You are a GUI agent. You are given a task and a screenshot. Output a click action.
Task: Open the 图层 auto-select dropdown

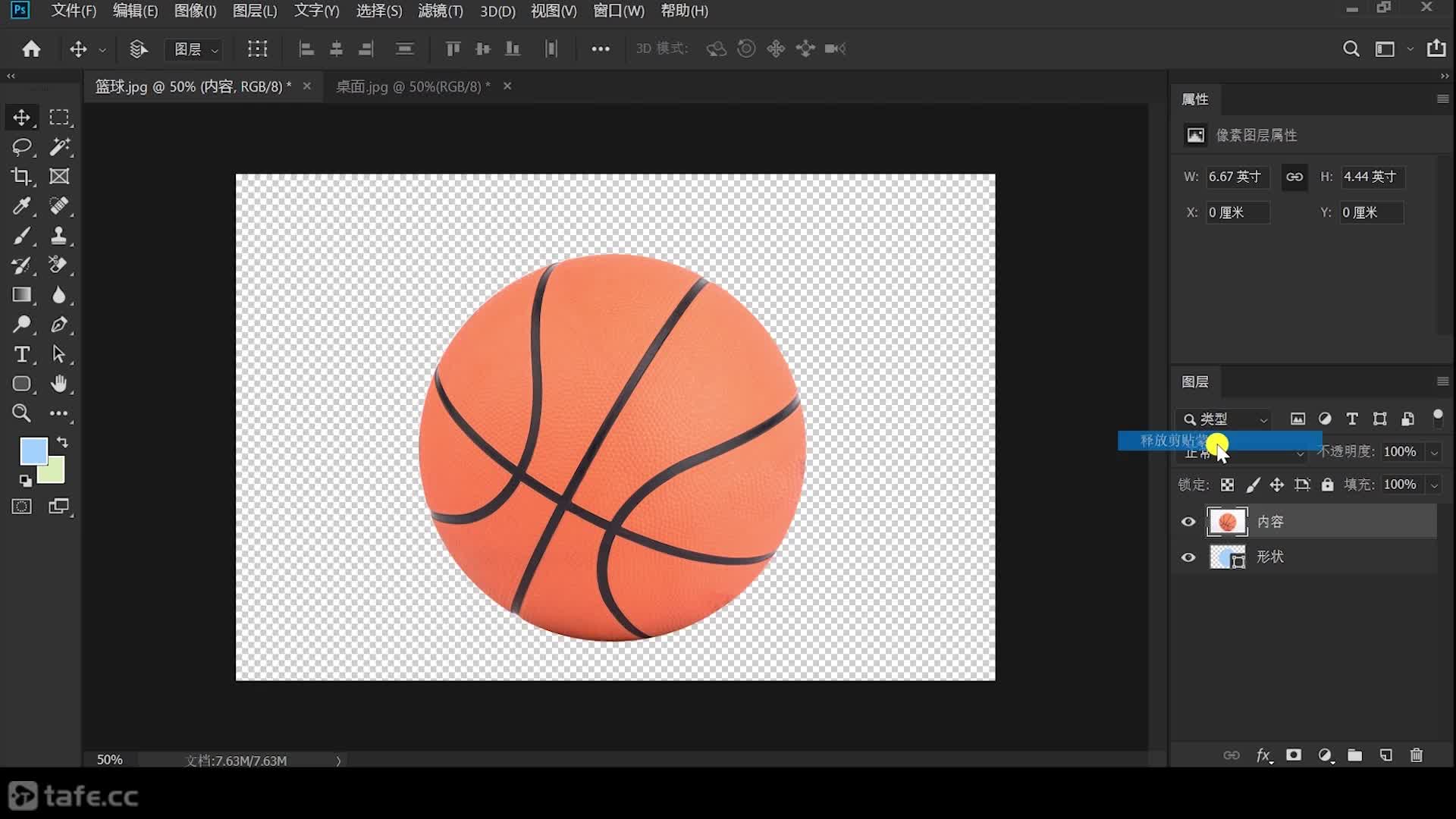196,49
